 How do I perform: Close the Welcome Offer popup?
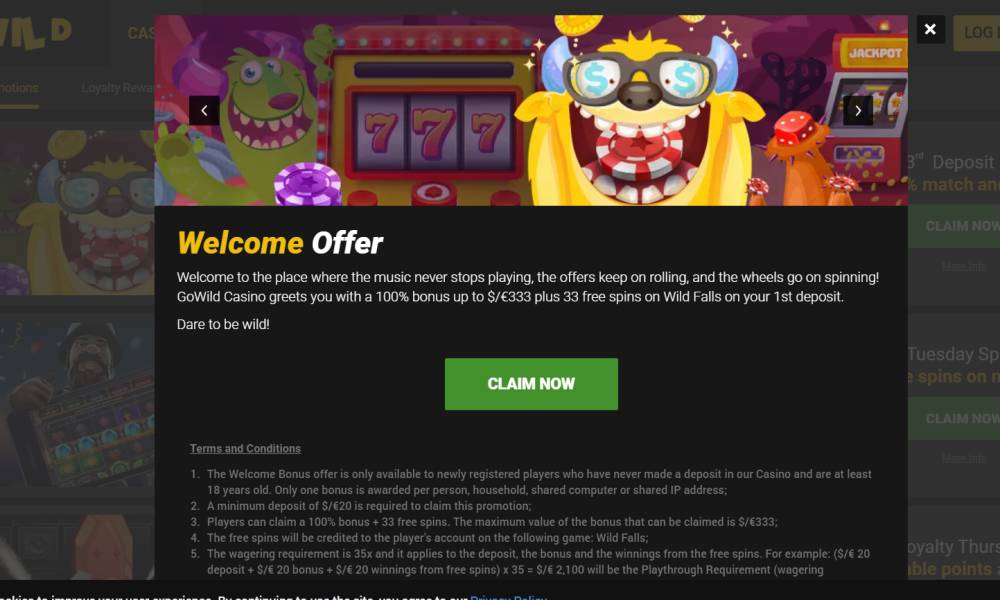tap(930, 29)
